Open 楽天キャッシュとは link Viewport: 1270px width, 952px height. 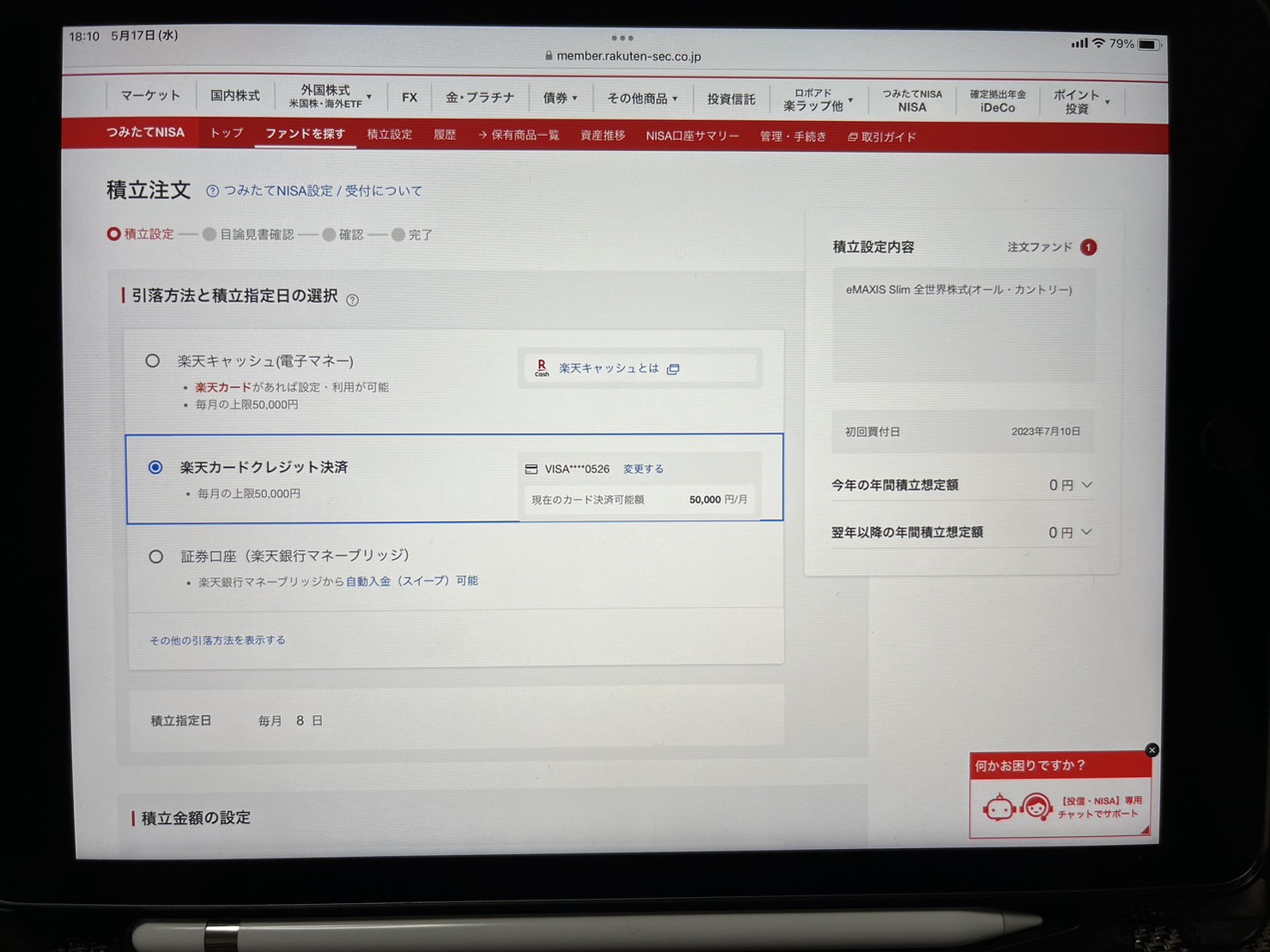coord(609,368)
